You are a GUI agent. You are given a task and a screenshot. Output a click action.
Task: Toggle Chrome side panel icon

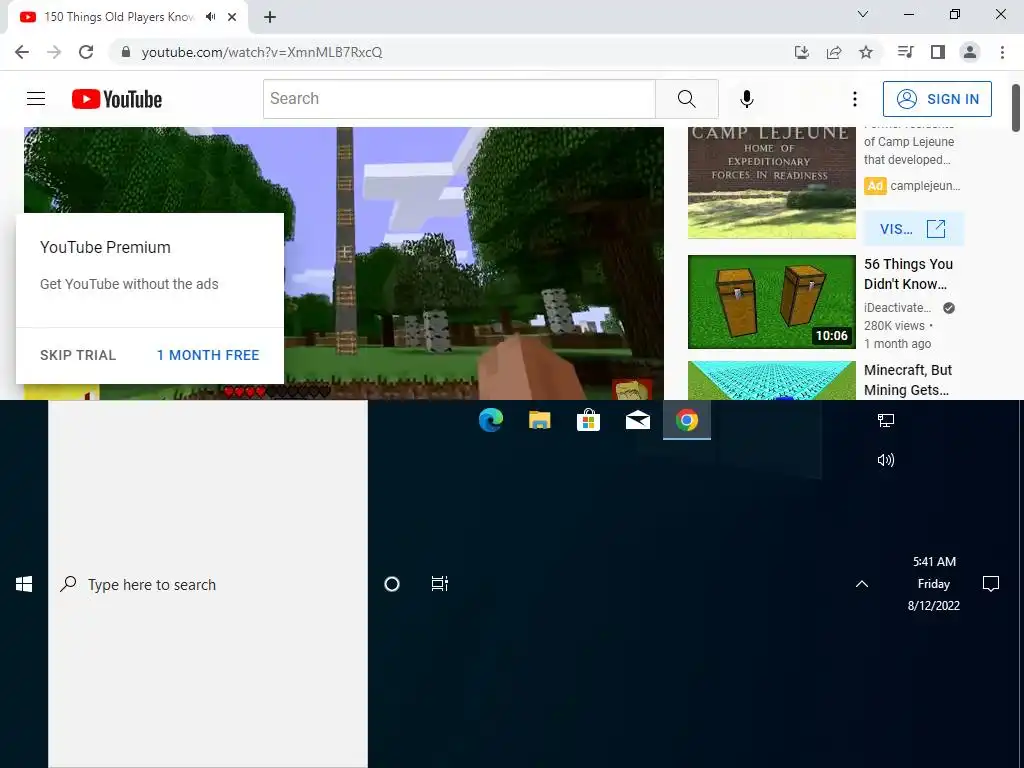pos(938,52)
